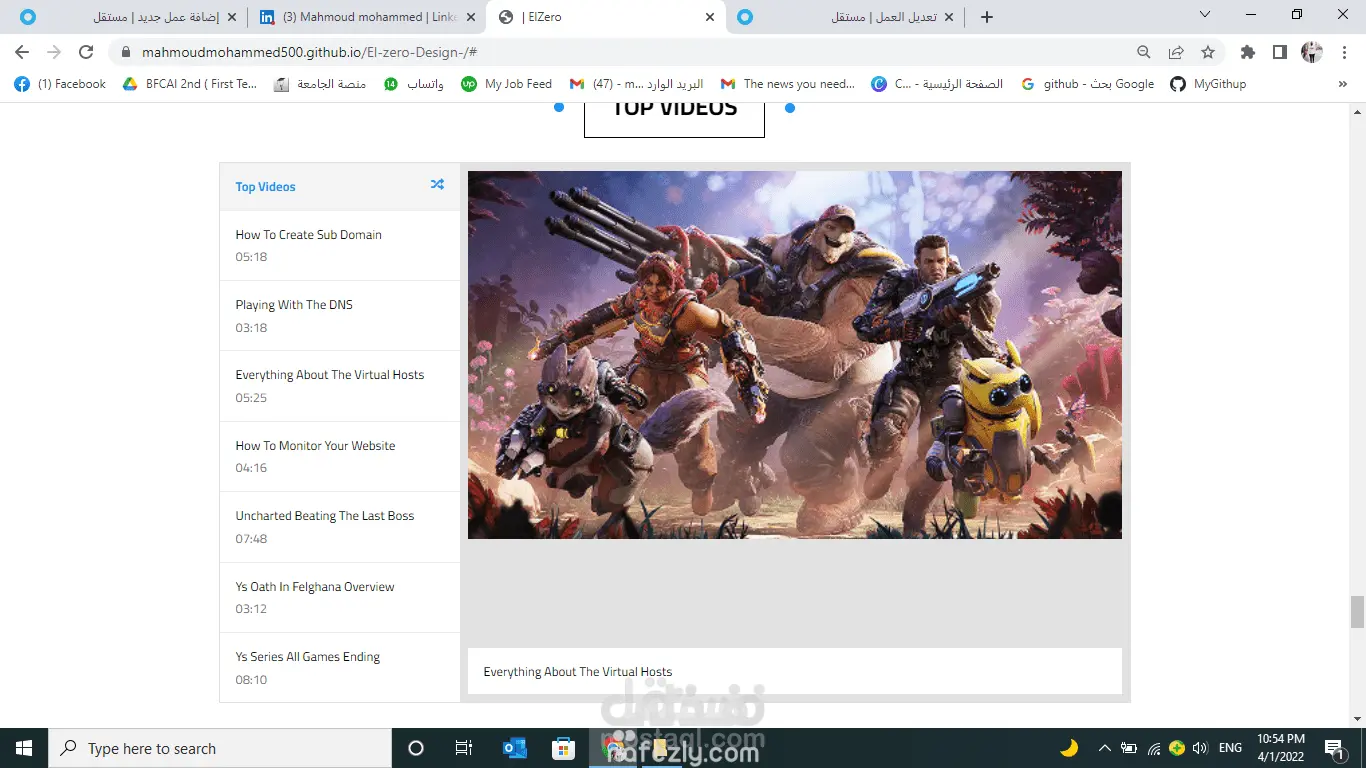
Task: Open the Facebook bookmark
Action: (60, 84)
